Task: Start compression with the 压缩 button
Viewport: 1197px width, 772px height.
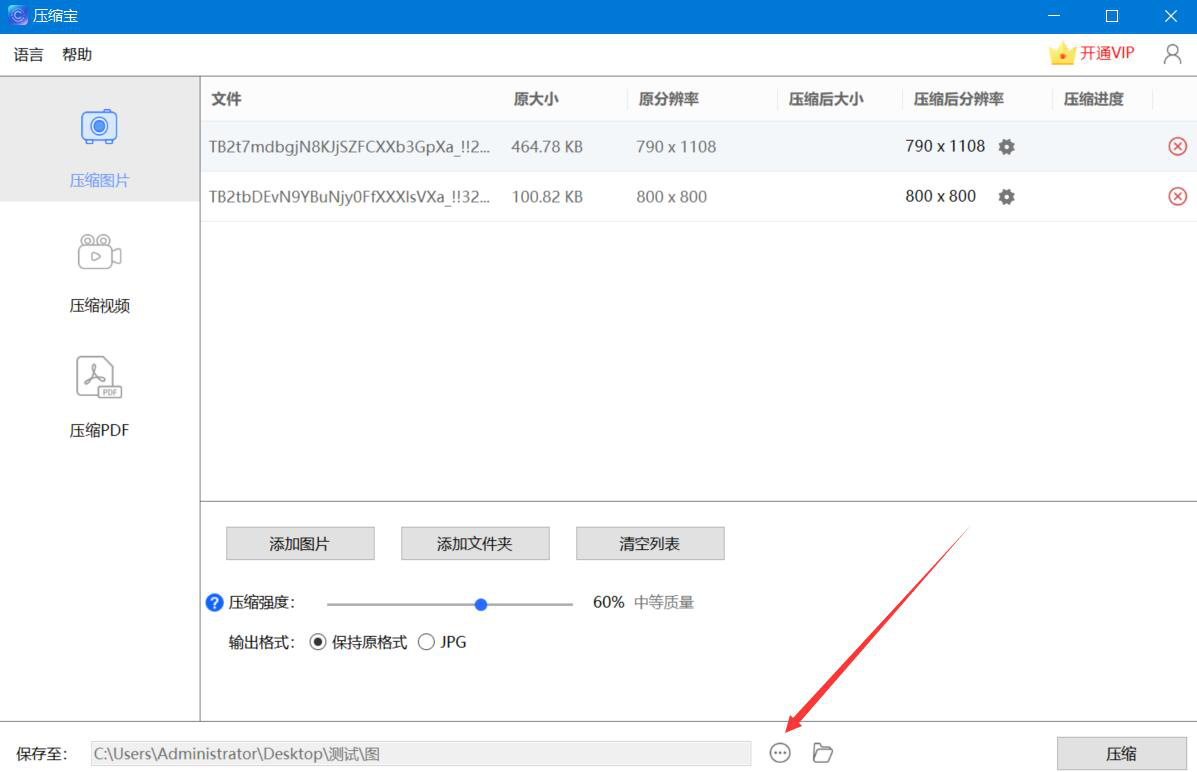Action: [x=1121, y=754]
